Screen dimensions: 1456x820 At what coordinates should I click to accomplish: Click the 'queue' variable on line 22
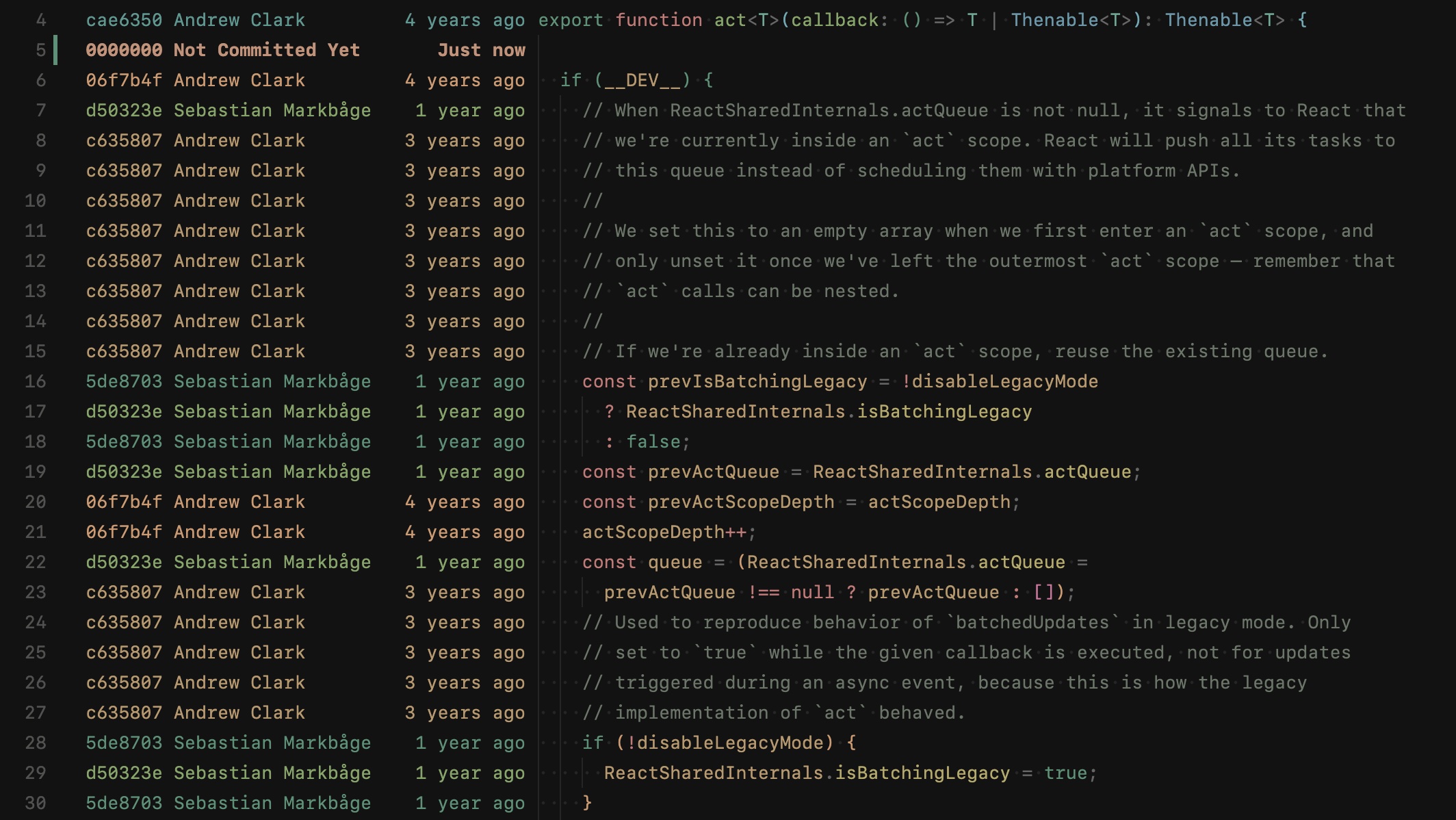pyautogui.click(x=675, y=562)
